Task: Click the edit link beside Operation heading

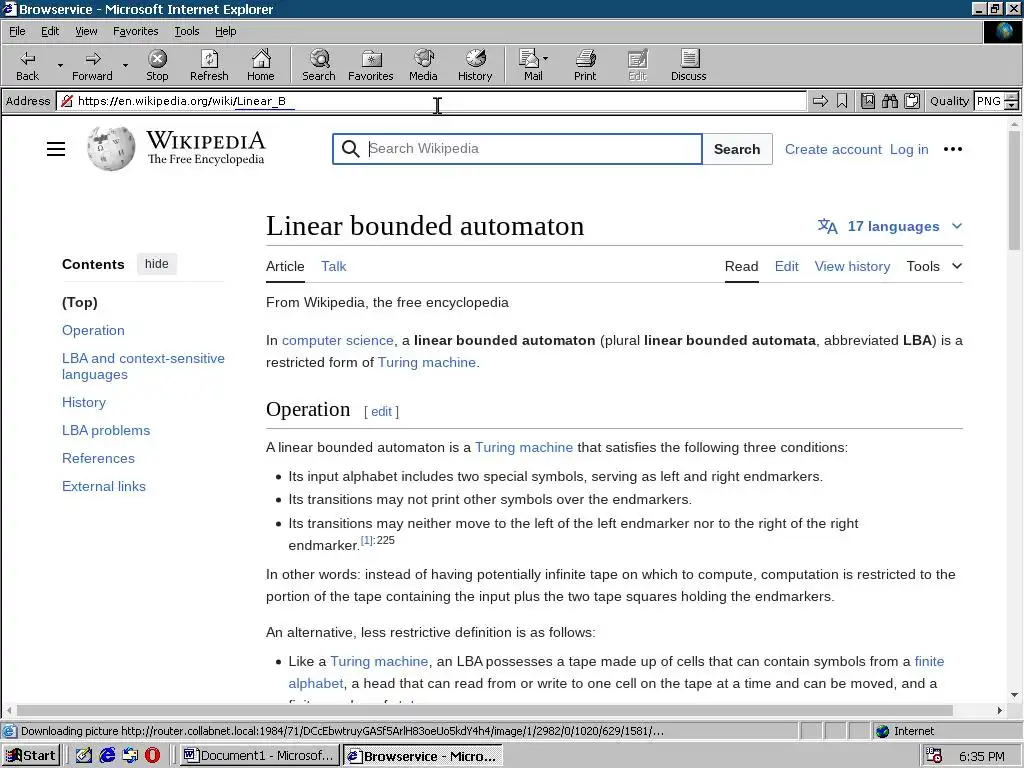Action: pos(381,411)
